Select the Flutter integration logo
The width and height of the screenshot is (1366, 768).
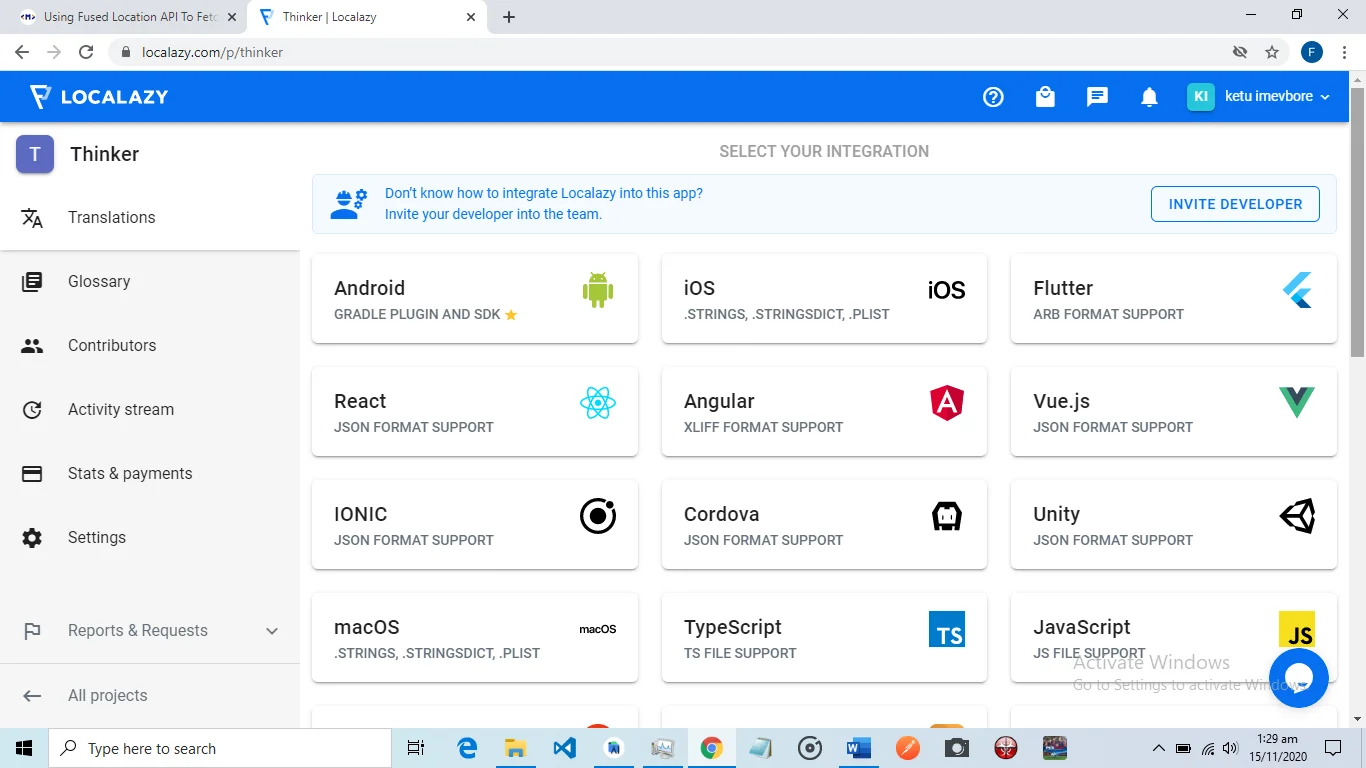point(1297,290)
